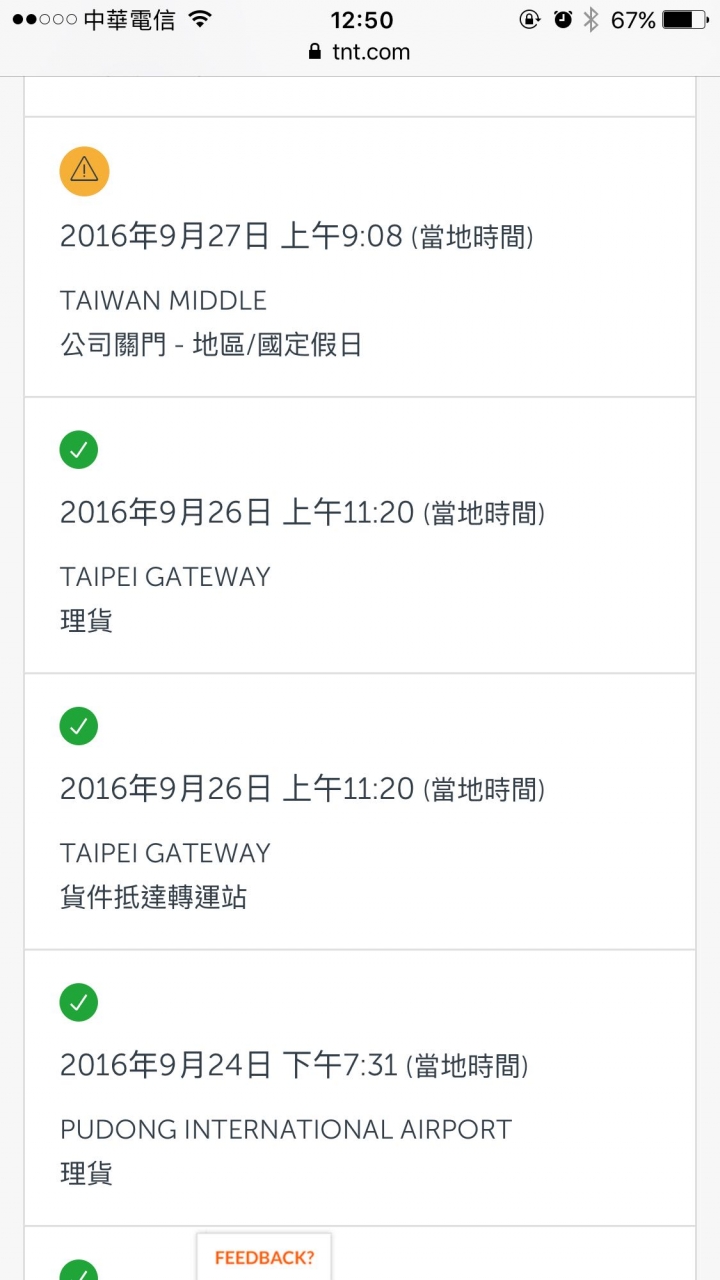Screen dimensions: 720x1280
Task: Tap the rotation lock status icon
Action: (530, 19)
